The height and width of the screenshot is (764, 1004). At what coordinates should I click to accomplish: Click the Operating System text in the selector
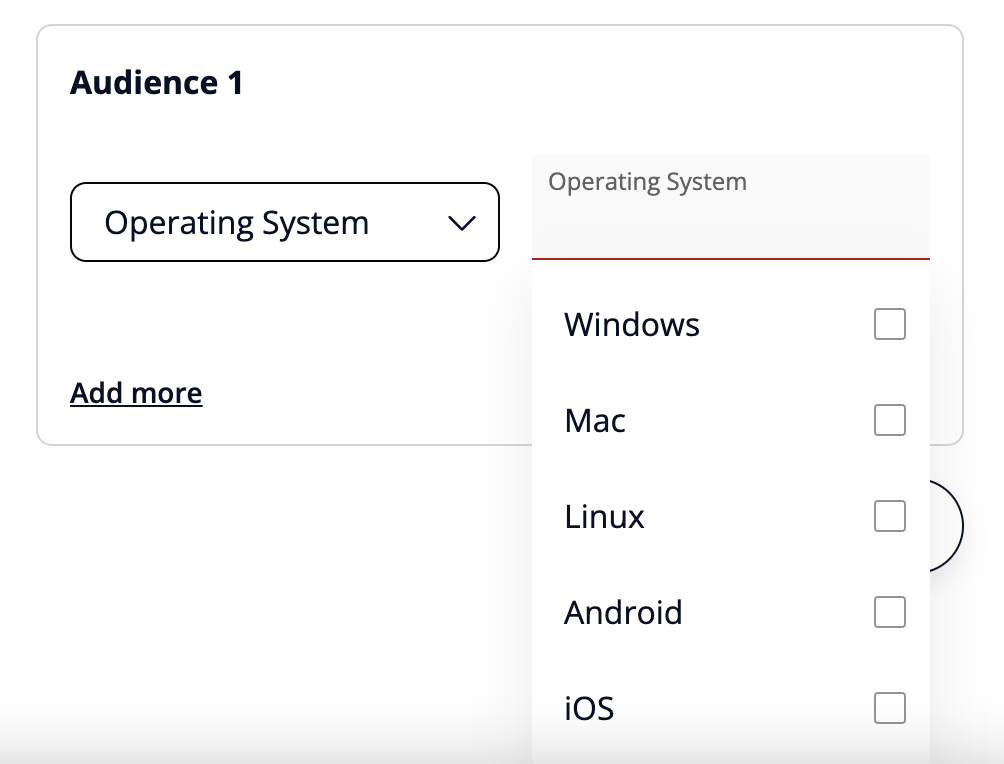tap(236, 222)
